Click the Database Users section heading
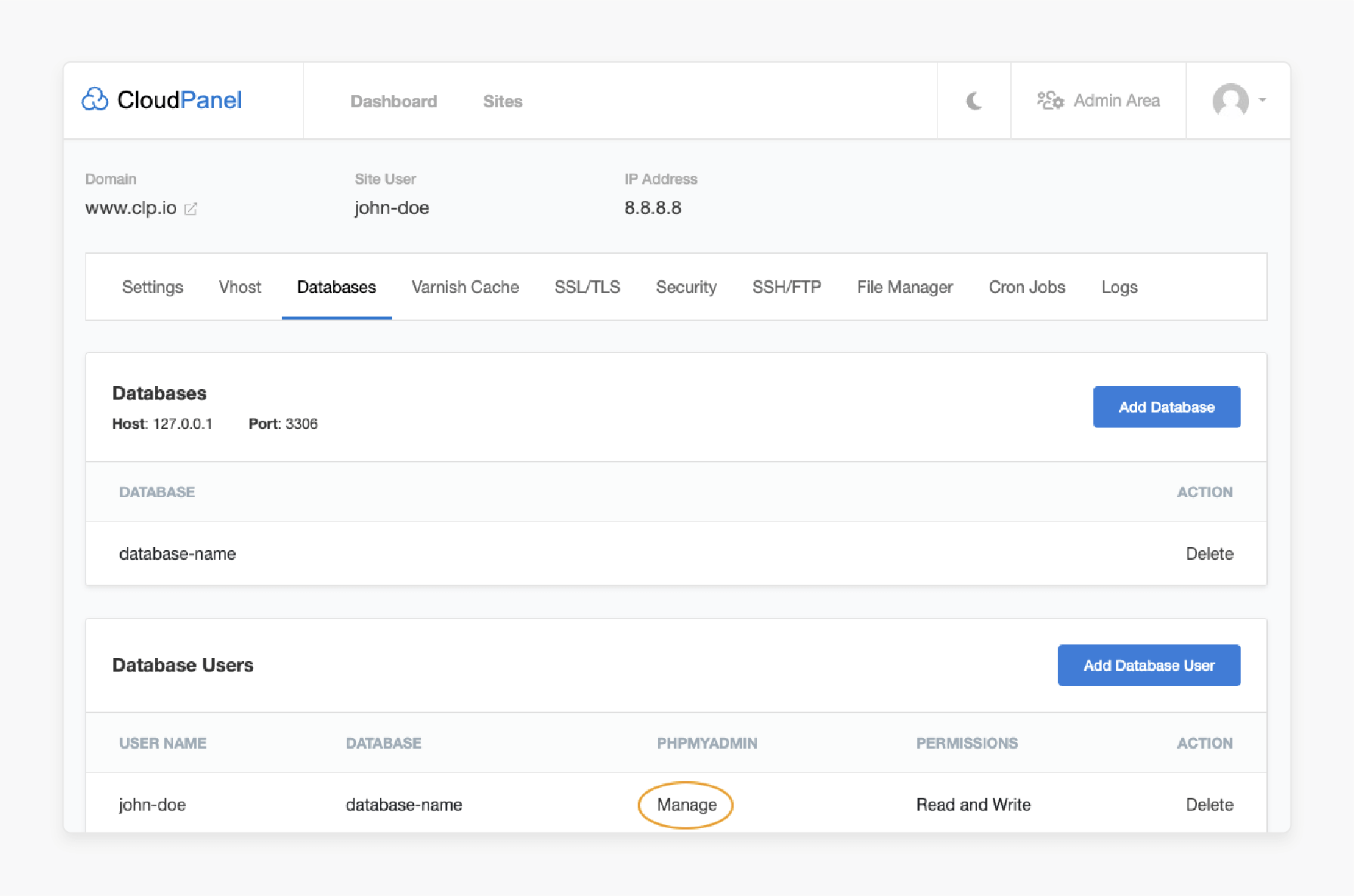1354x896 pixels. (x=183, y=665)
